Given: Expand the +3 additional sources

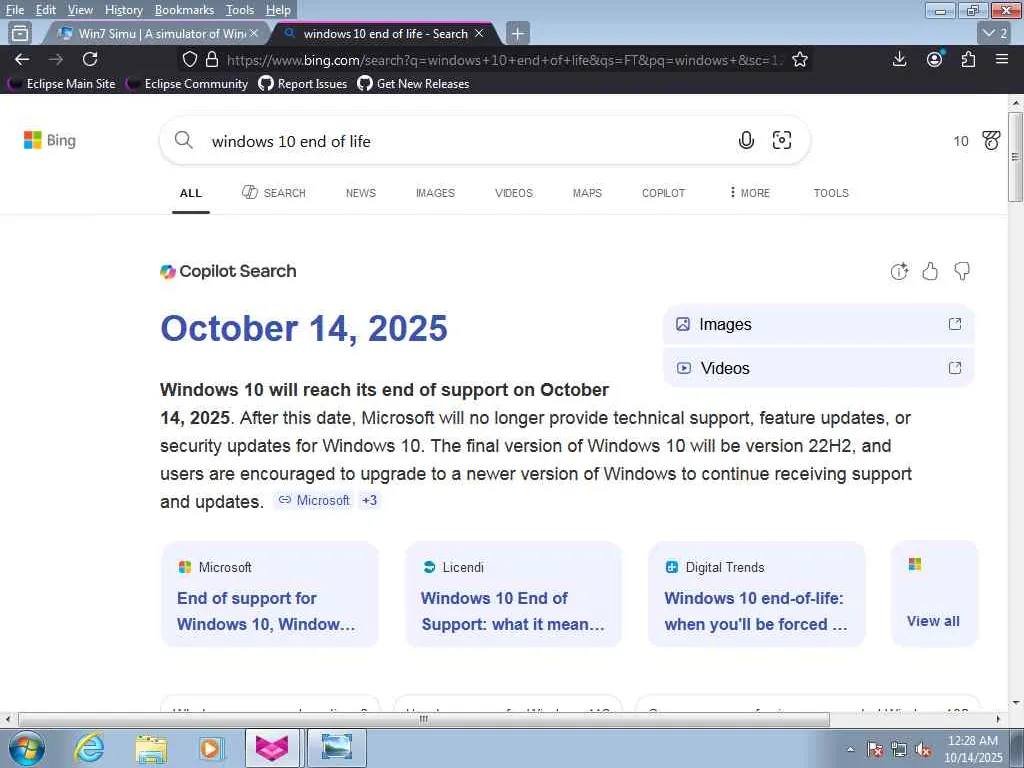Looking at the screenshot, I should [x=369, y=500].
